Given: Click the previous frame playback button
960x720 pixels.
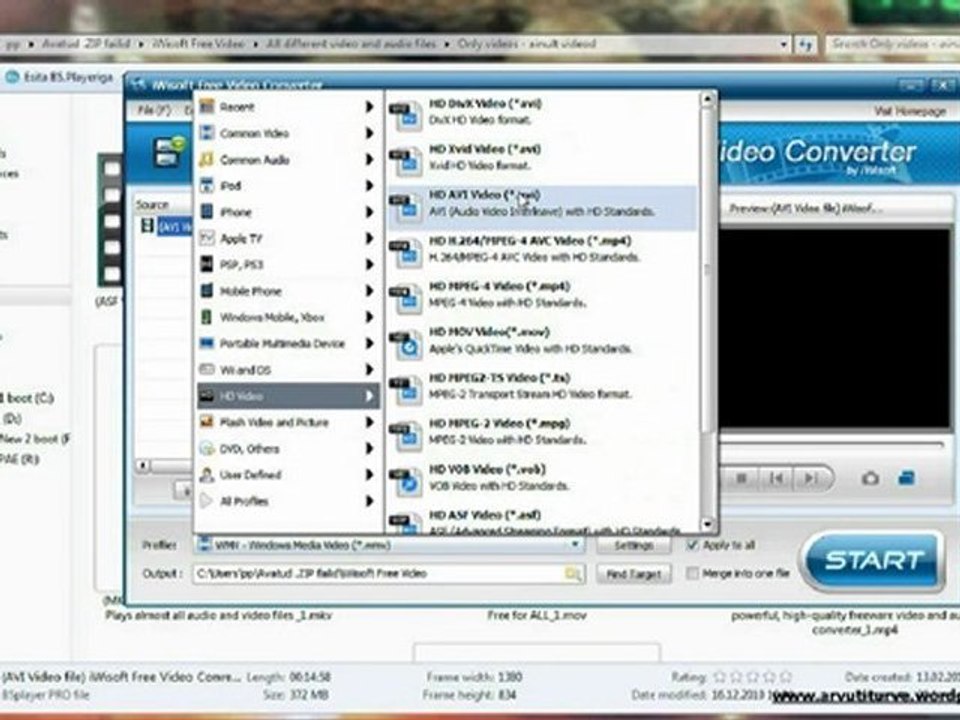Looking at the screenshot, I should [776, 478].
